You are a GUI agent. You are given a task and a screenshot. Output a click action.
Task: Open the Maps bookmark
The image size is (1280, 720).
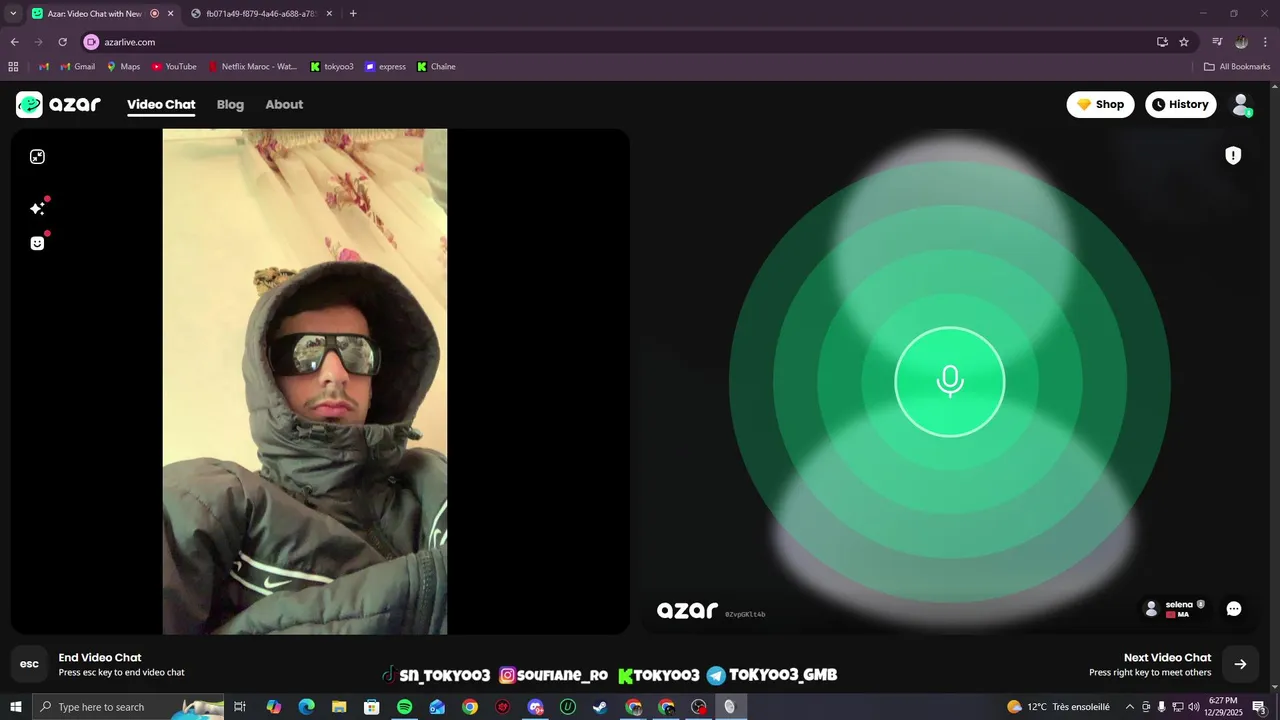(x=123, y=67)
